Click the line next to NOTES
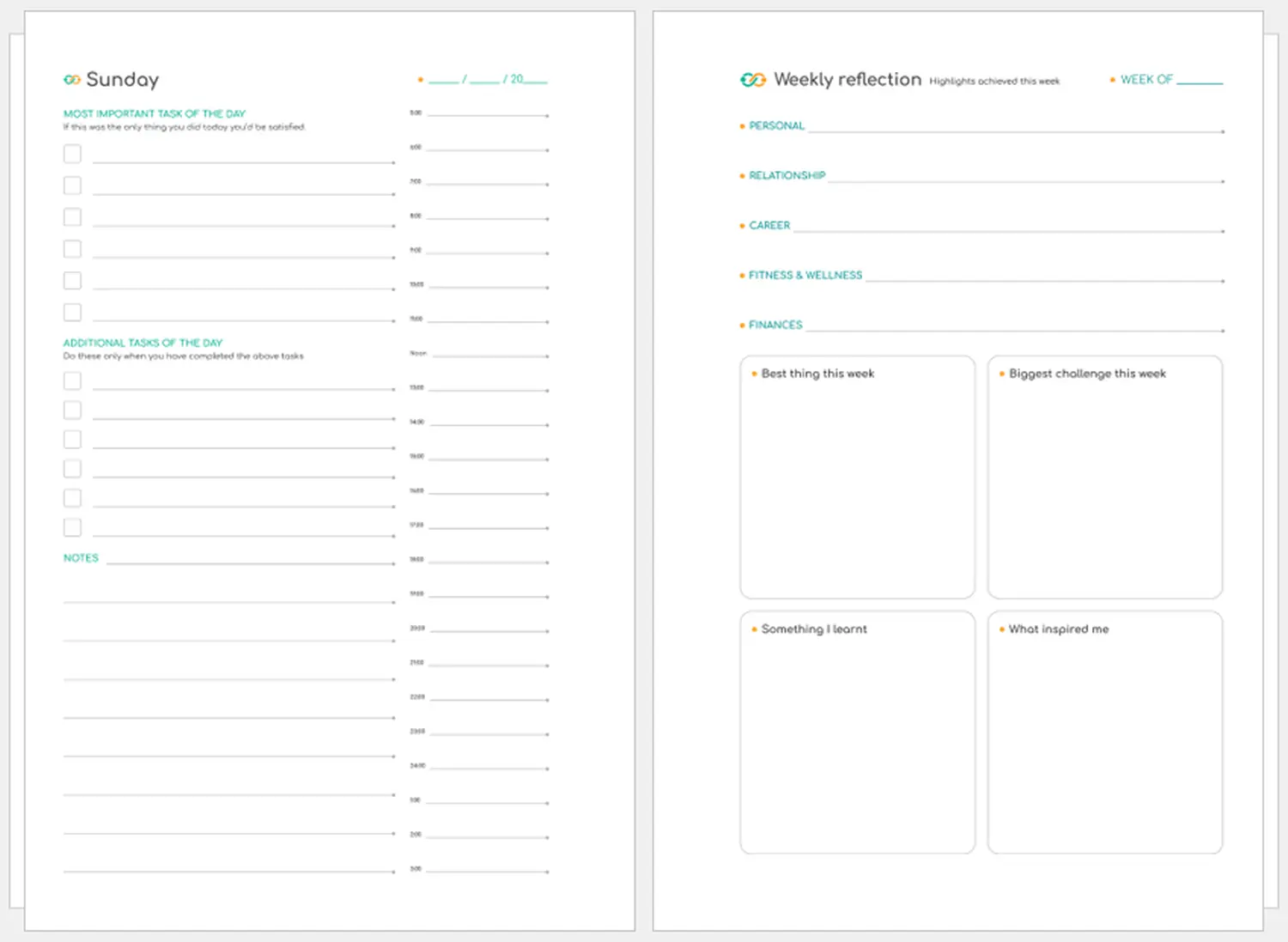The image size is (1288, 942). [251, 563]
